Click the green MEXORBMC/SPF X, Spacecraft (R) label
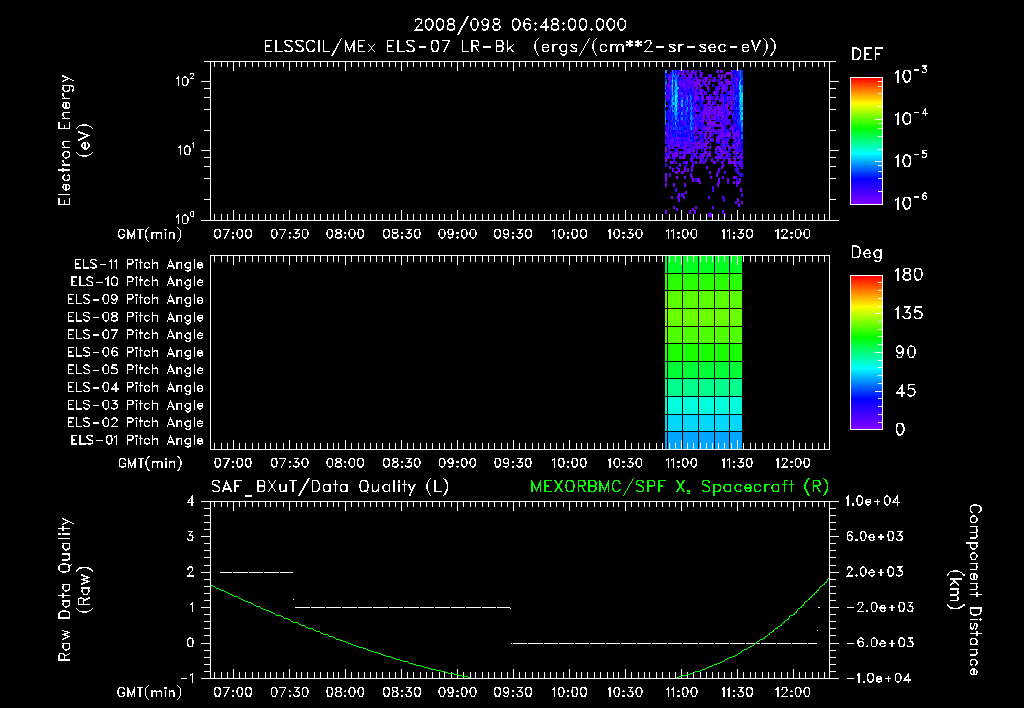 (679, 487)
